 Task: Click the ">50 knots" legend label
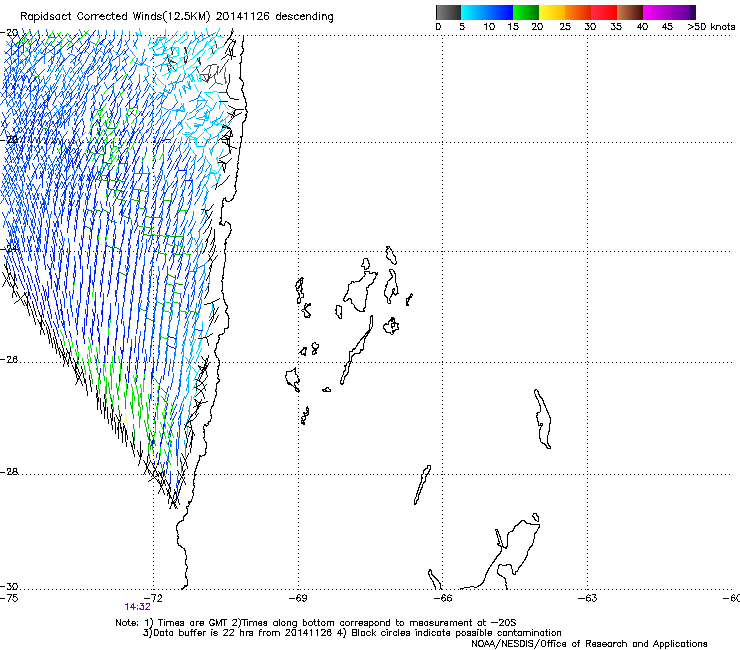point(711,27)
